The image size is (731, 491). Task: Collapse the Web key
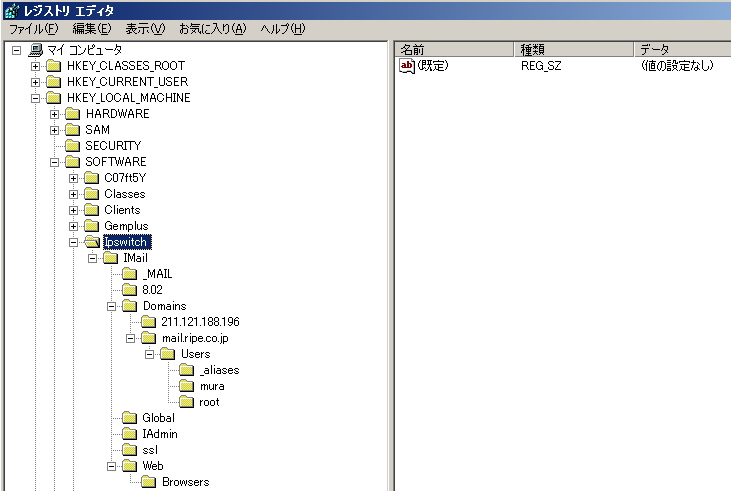[x=111, y=466]
